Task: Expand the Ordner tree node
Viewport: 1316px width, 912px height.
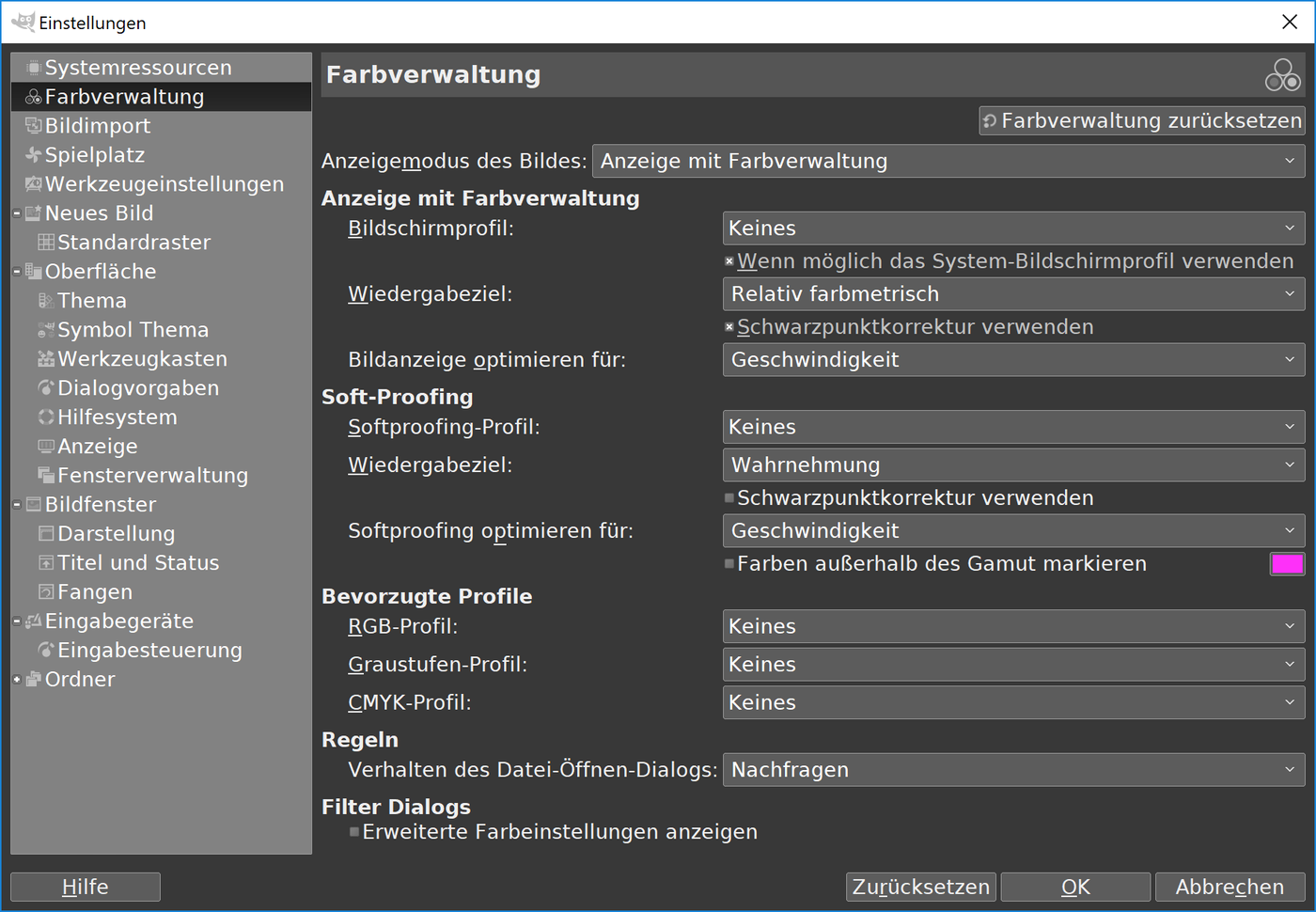Action: coord(17,680)
